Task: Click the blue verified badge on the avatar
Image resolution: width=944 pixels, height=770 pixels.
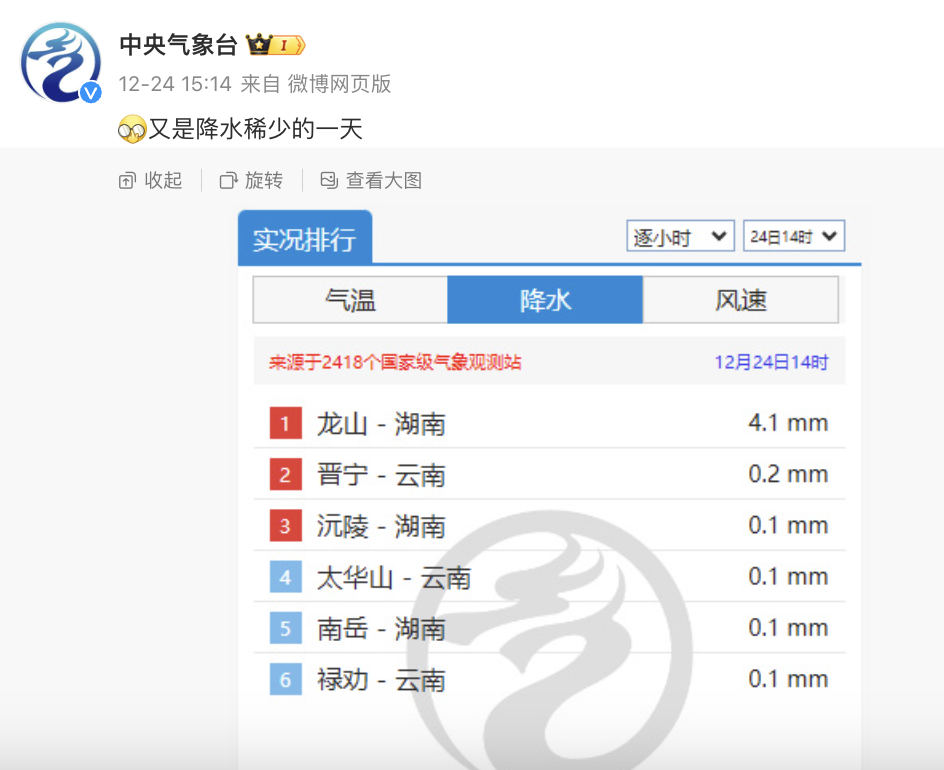Action: [91, 94]
